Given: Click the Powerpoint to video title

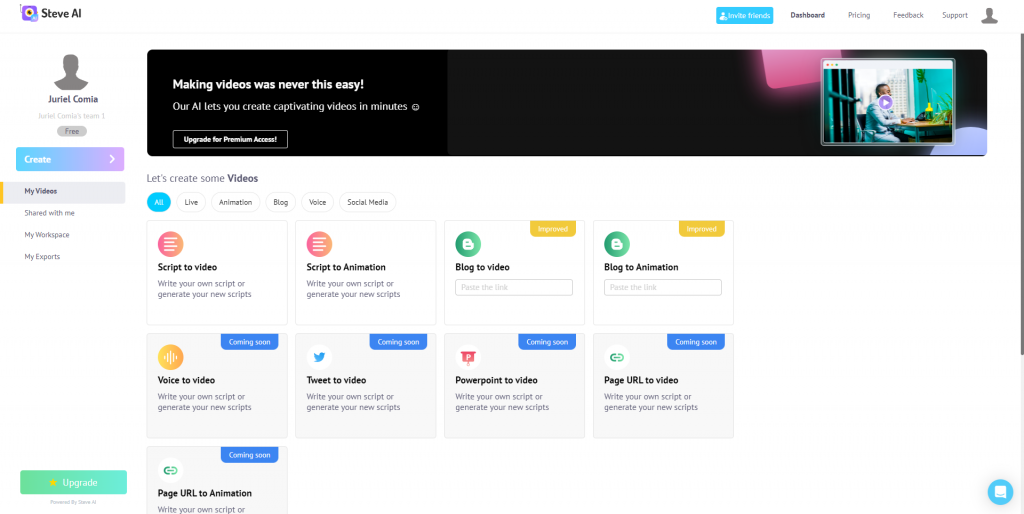Looking at the screenshot, I should [x=496, y=380].
